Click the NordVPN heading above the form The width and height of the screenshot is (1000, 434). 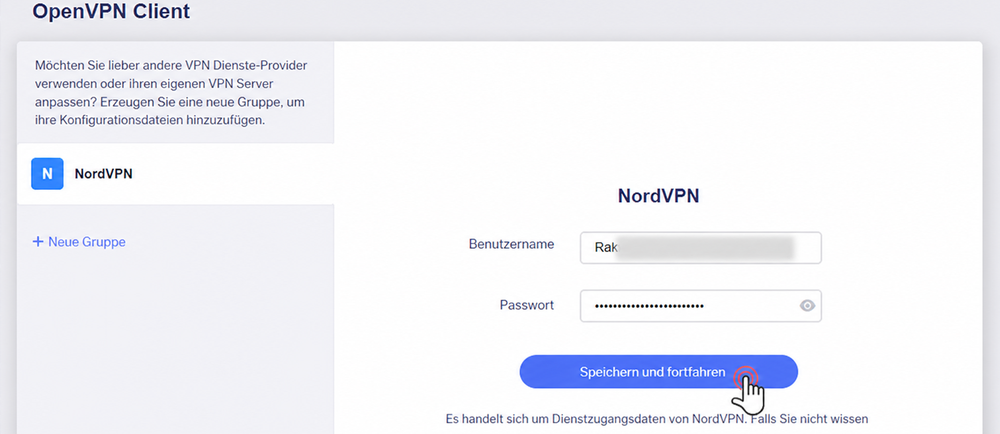tap(658, 196)
